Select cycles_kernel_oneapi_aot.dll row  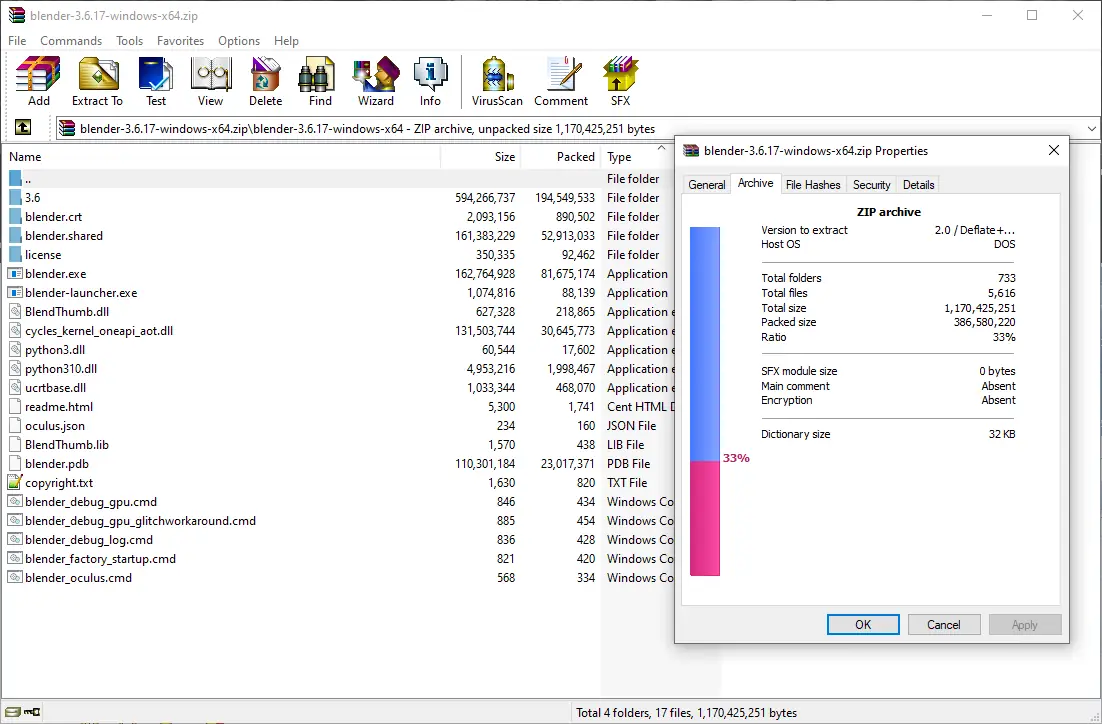pyautogui.click(x=338, y=331)
